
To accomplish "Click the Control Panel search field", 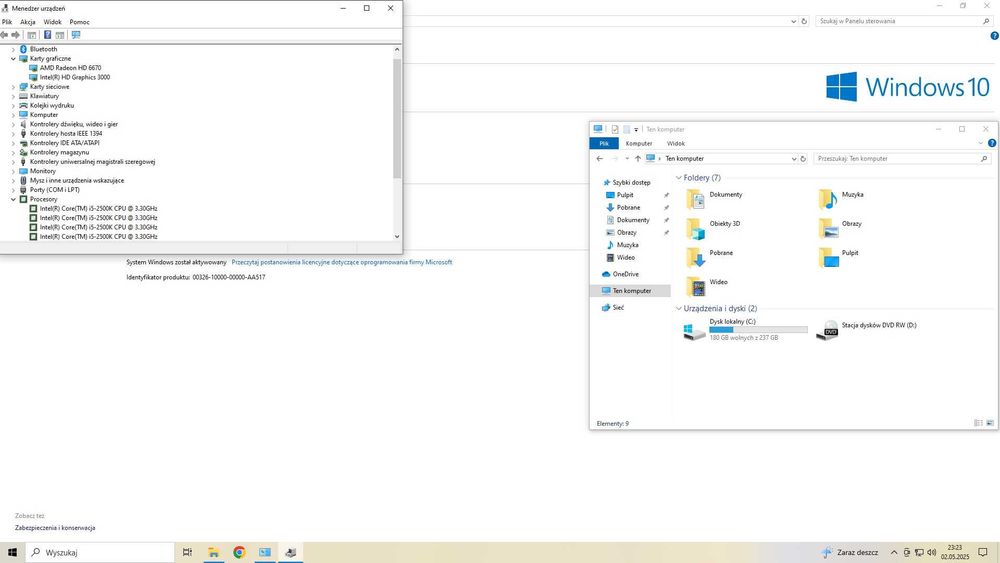I will [x=904, y=21].
